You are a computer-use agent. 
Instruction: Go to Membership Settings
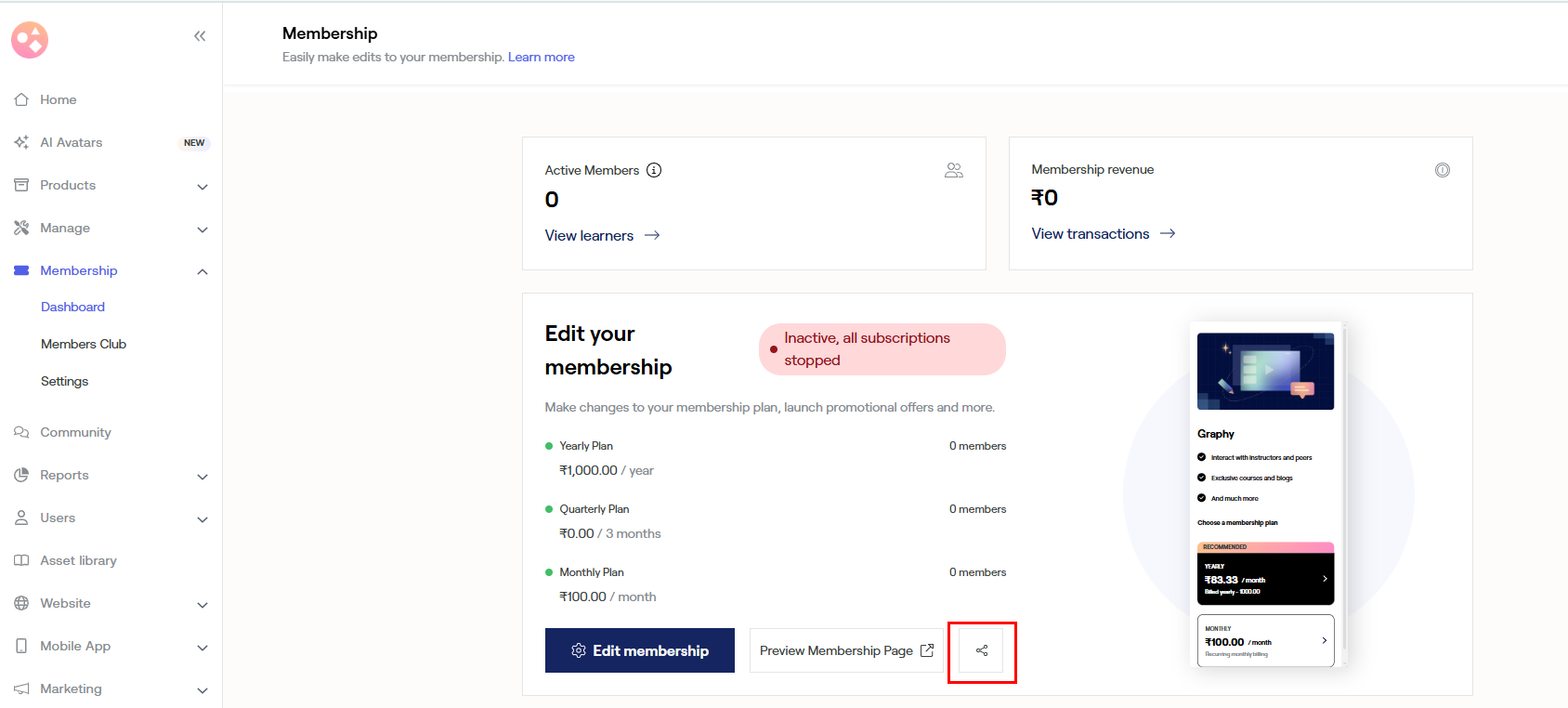tap(64, 381)
